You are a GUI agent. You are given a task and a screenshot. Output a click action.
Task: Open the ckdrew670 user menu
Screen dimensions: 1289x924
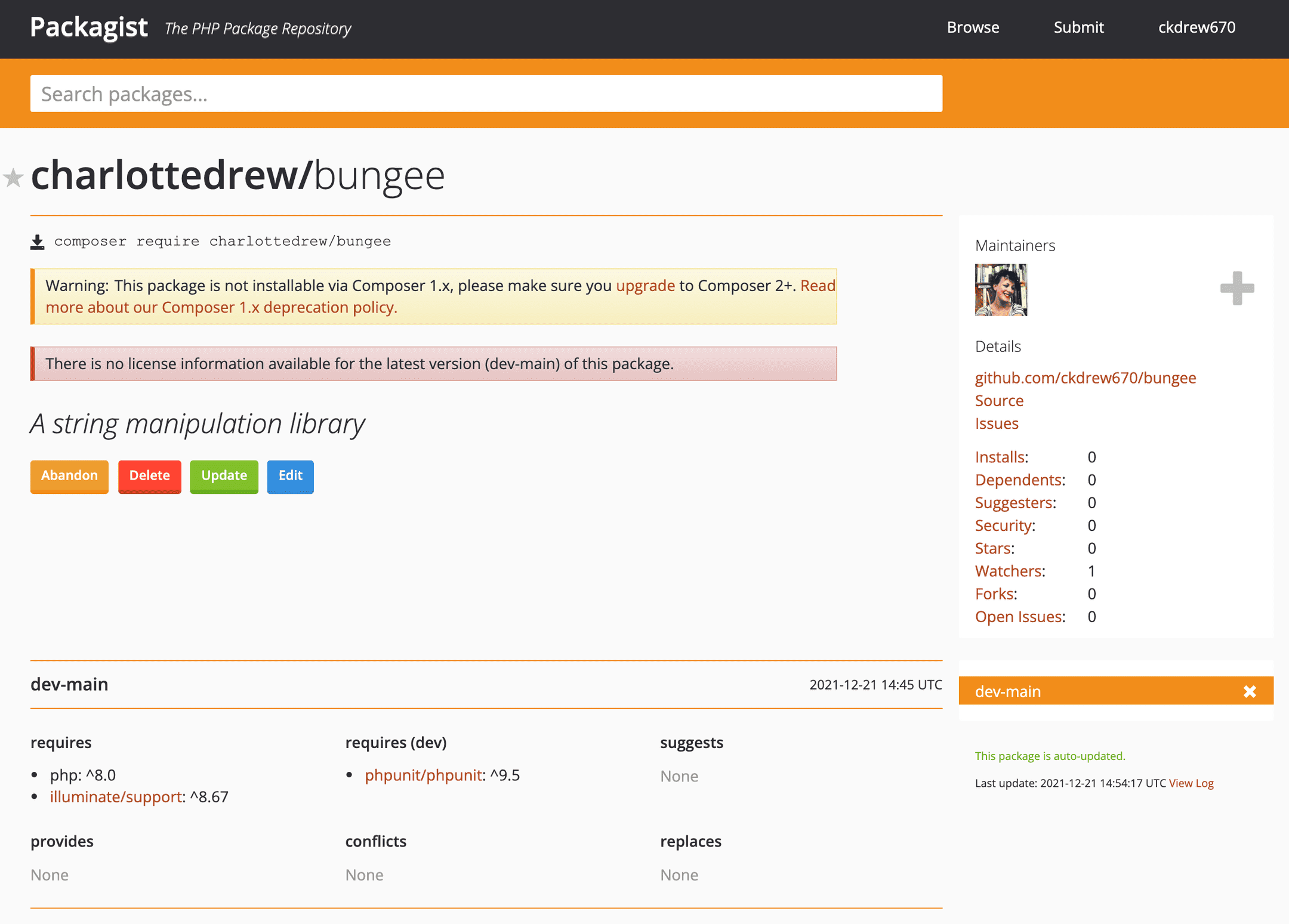(x=1197, y=27)
